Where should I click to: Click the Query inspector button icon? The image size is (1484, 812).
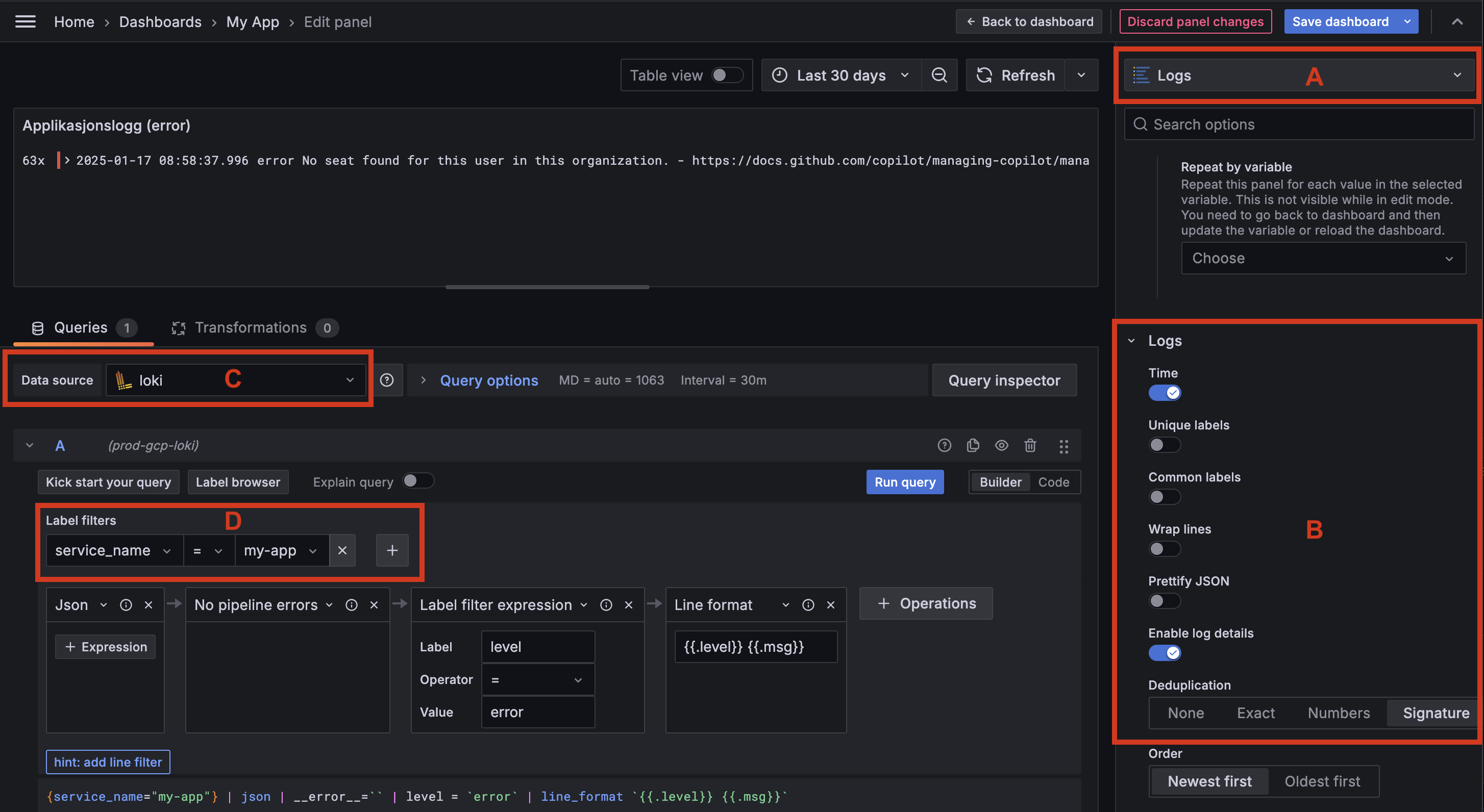click(1003, 380)
